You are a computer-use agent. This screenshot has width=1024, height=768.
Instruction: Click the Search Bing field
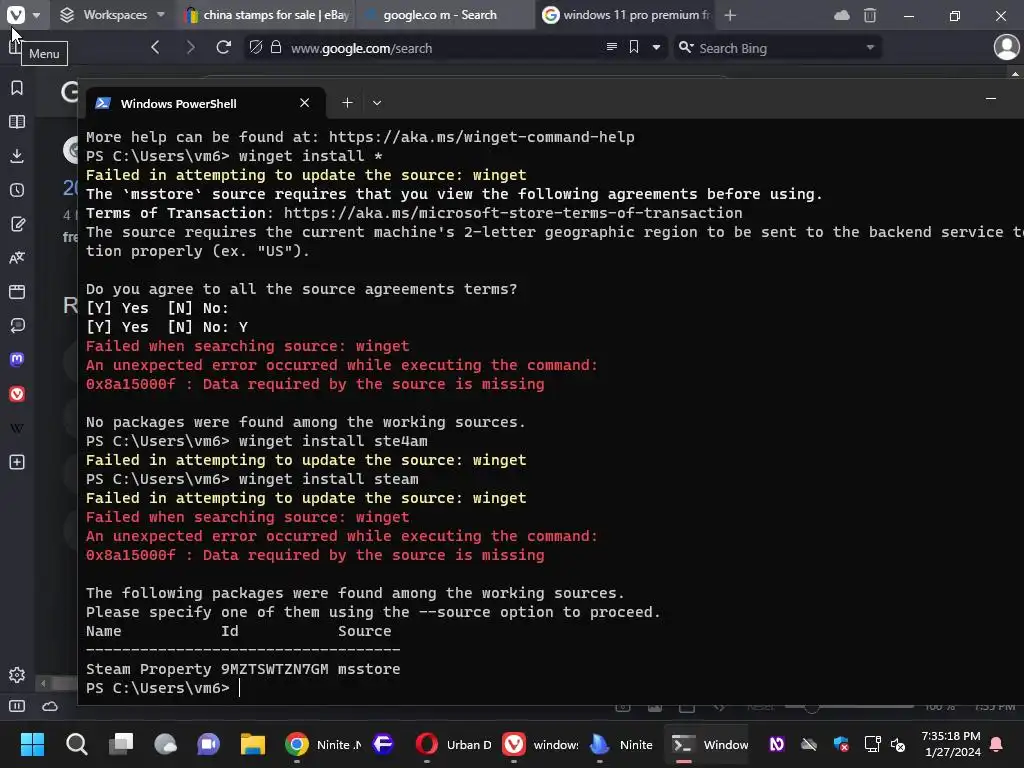point(777,48)
